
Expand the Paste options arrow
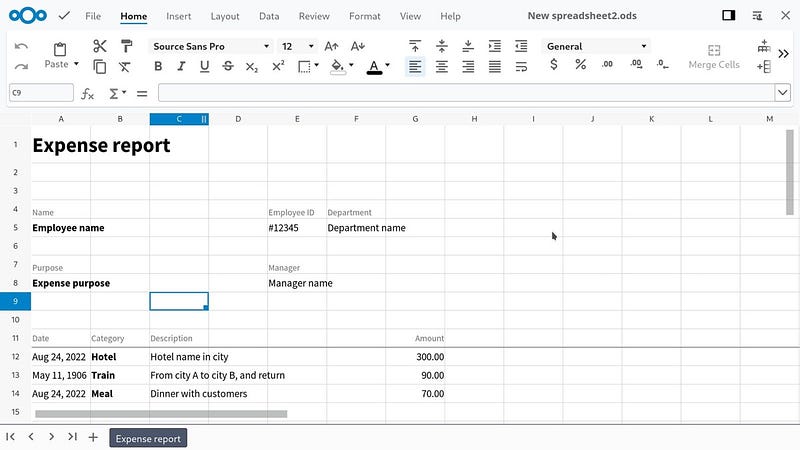point(76,64)
